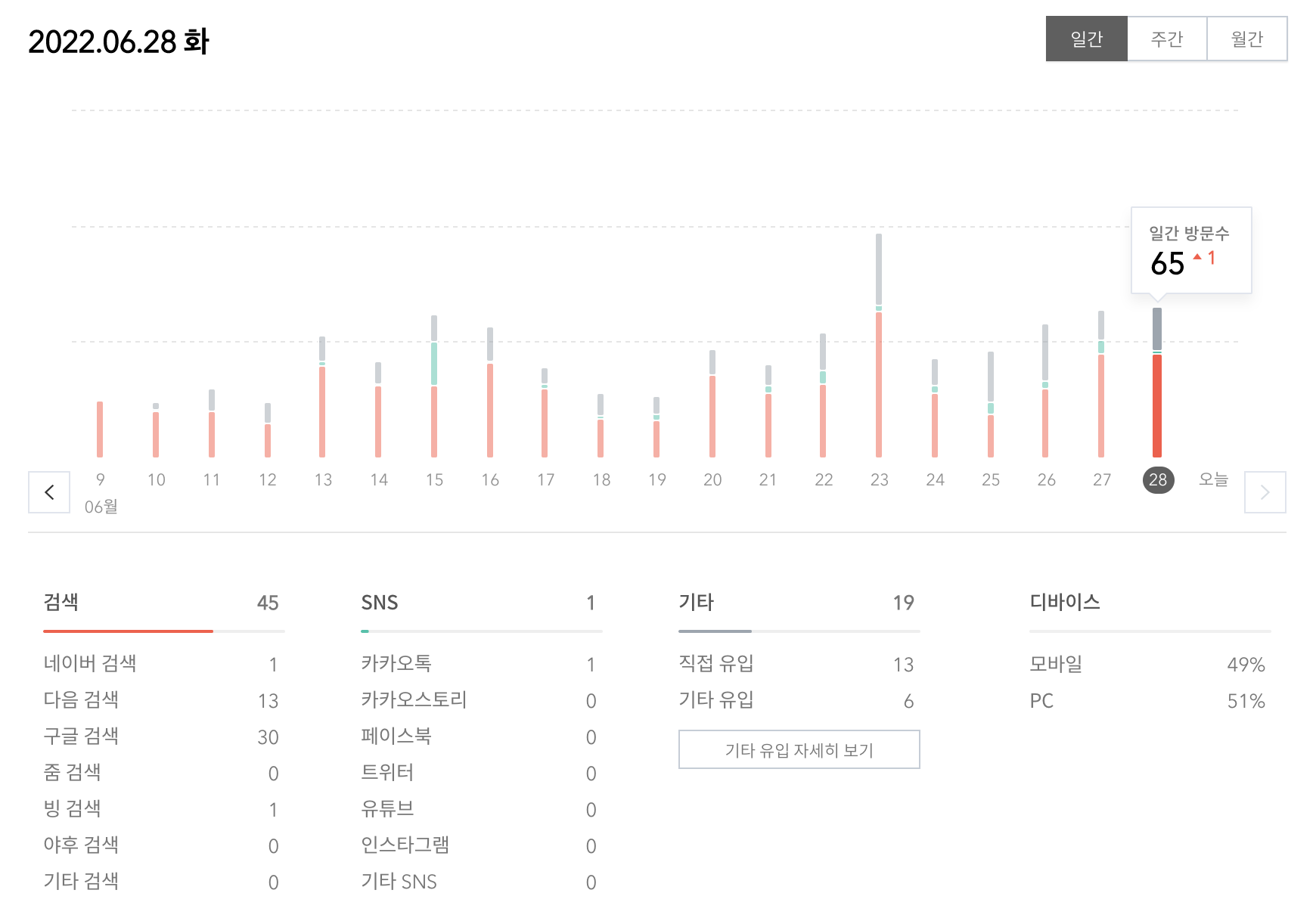Select the tallest bar for June 23
Viewport: 1316px width, 921px height.
point(879,345)
